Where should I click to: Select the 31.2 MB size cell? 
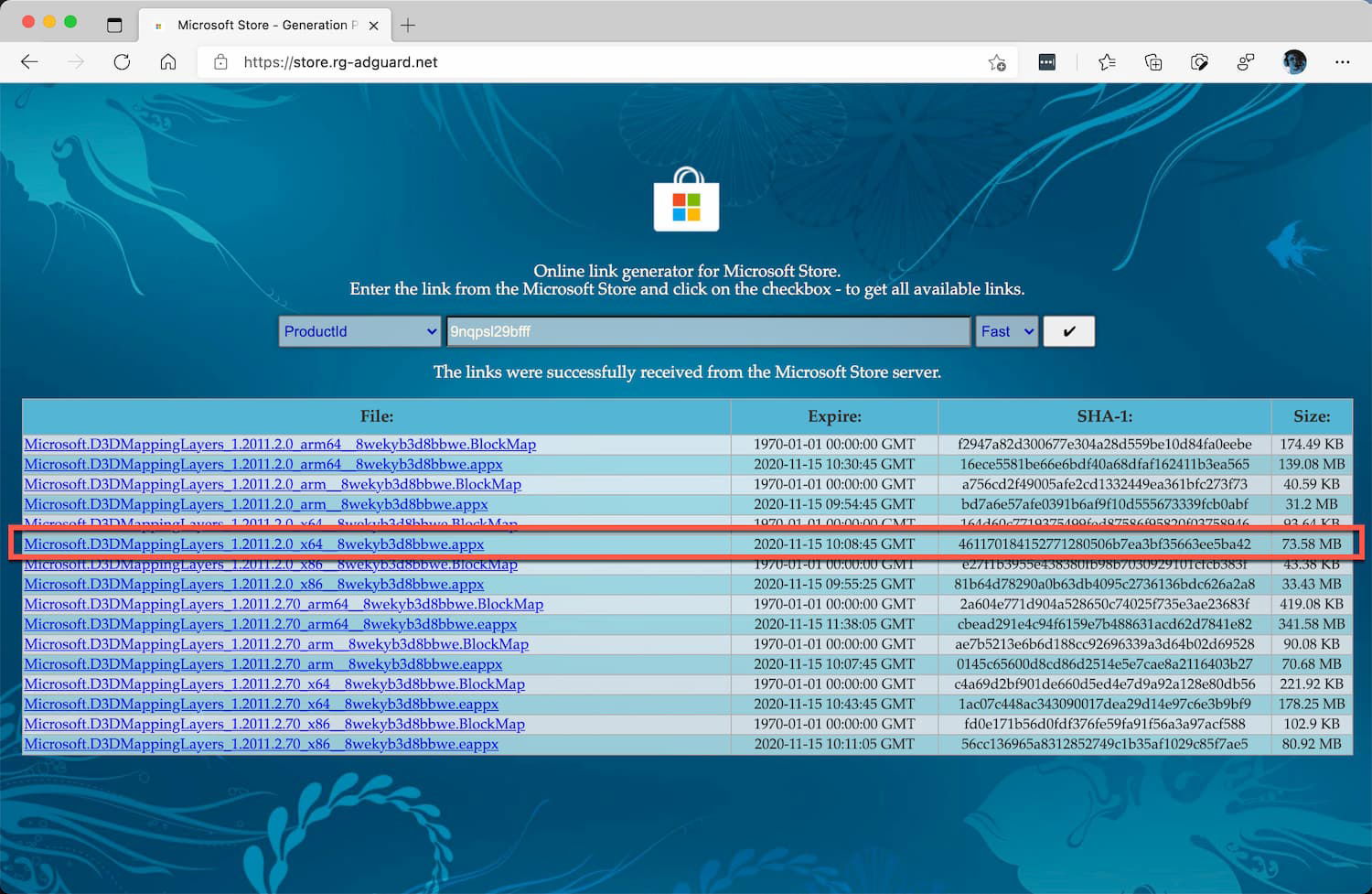tap(1312, 504)
